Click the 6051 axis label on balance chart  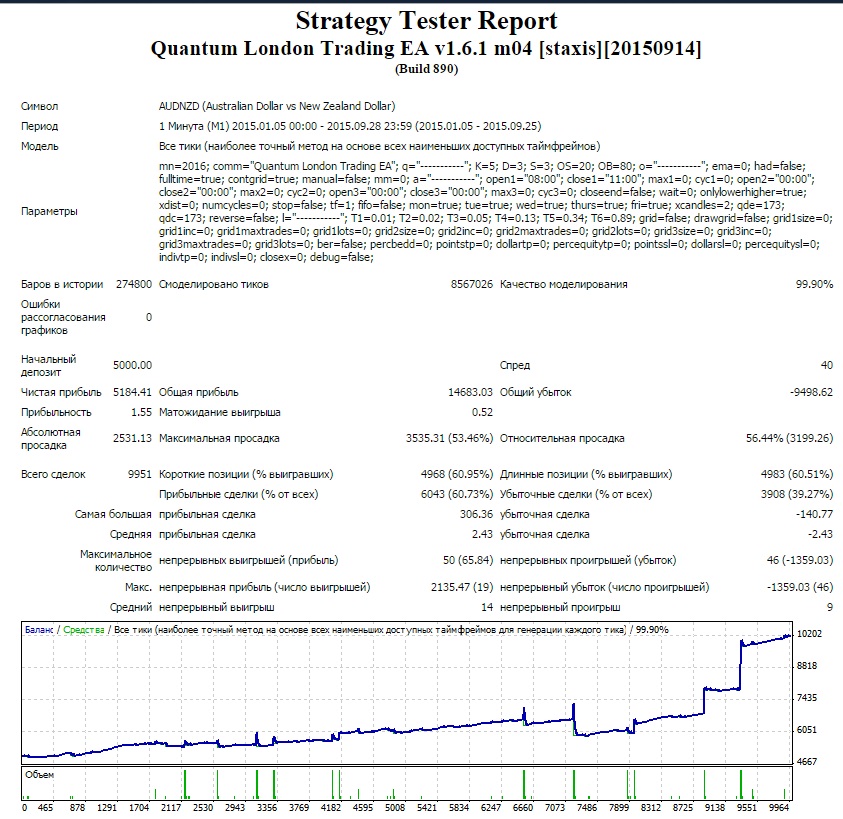pyautogui.click(x=806, y=730)
